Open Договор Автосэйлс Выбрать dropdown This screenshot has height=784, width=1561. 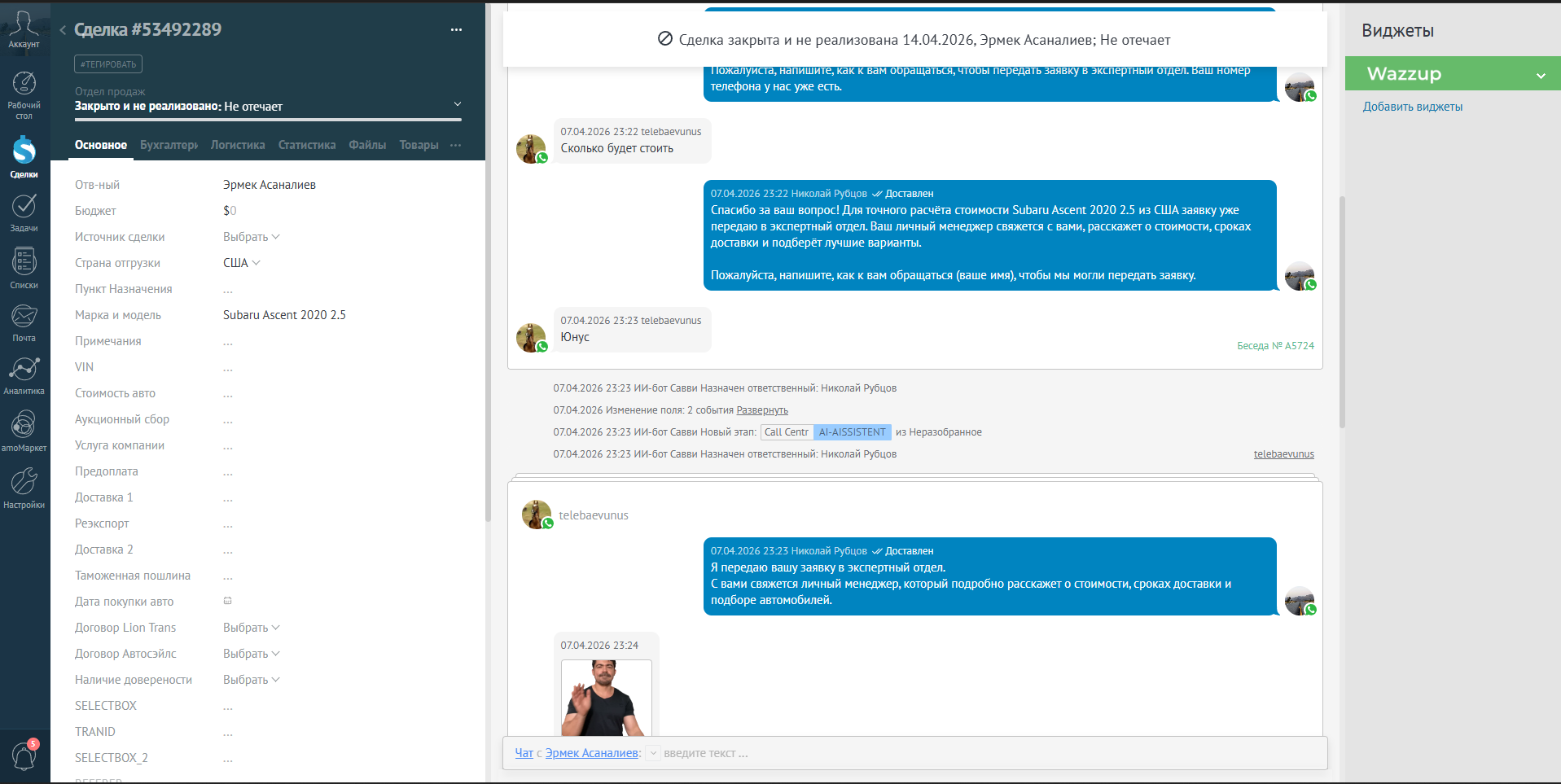(251, 654)
